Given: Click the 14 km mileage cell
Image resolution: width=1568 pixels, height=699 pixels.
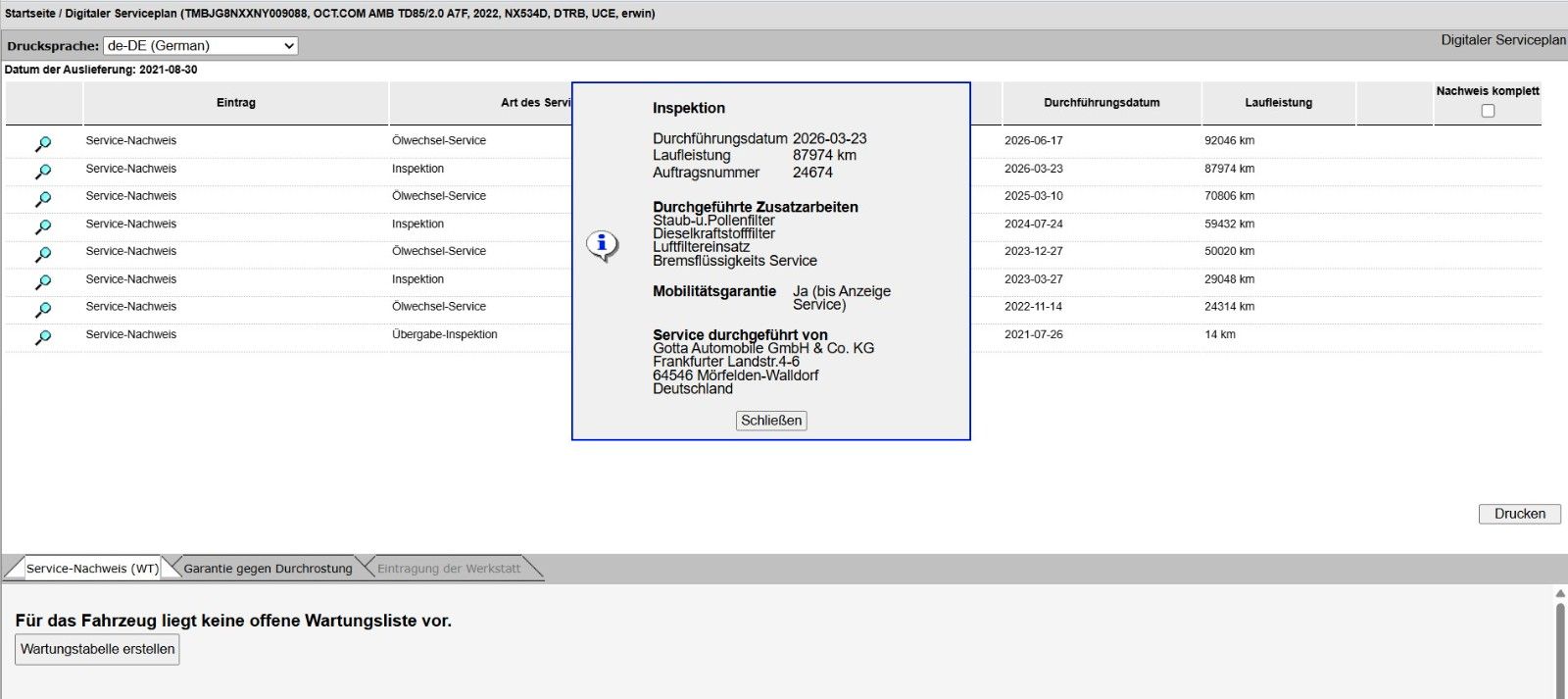Looking at the screenshot, I should (x=1220, y=335).
